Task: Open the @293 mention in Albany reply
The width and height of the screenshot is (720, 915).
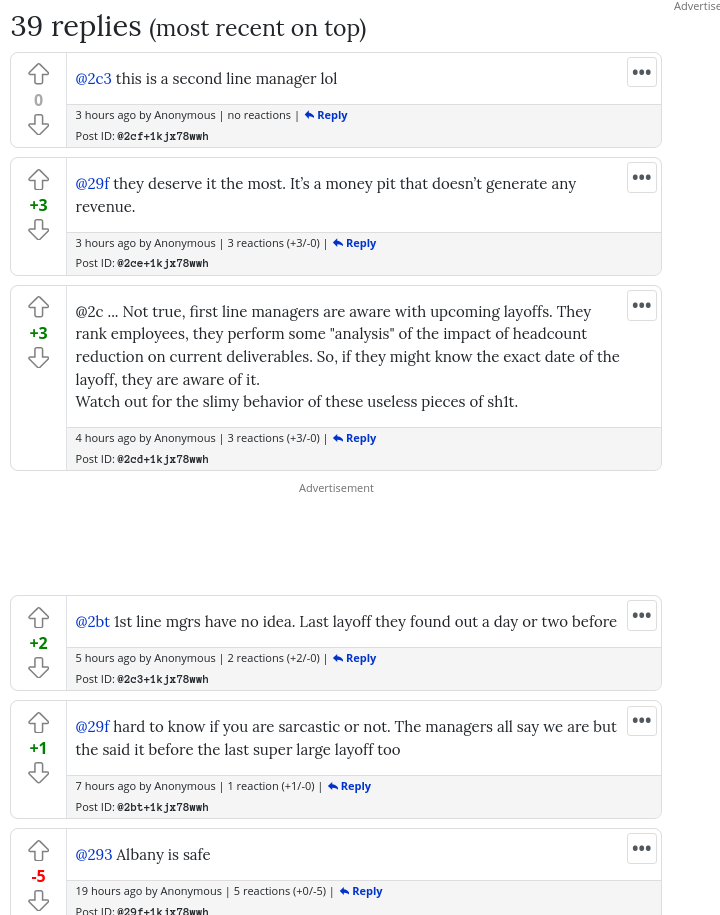Action: [94, 855]
